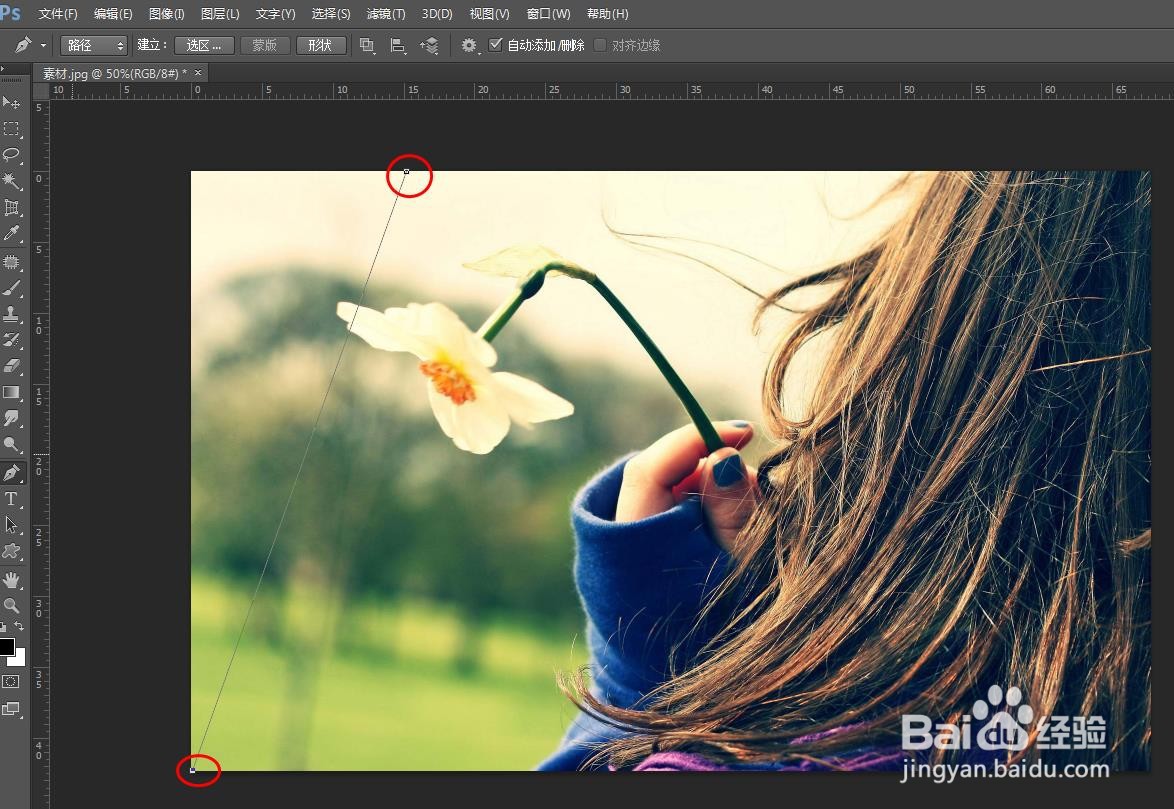
Task: Click the 蒙版 mask button
Action: [265, 46]
